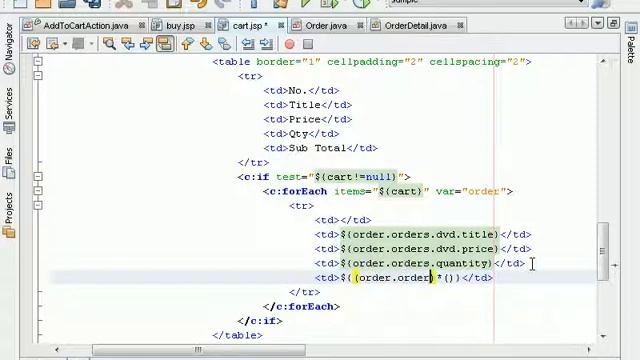
Task: Click vertical scrollbar up arrow
Action: tap(603, 61)
